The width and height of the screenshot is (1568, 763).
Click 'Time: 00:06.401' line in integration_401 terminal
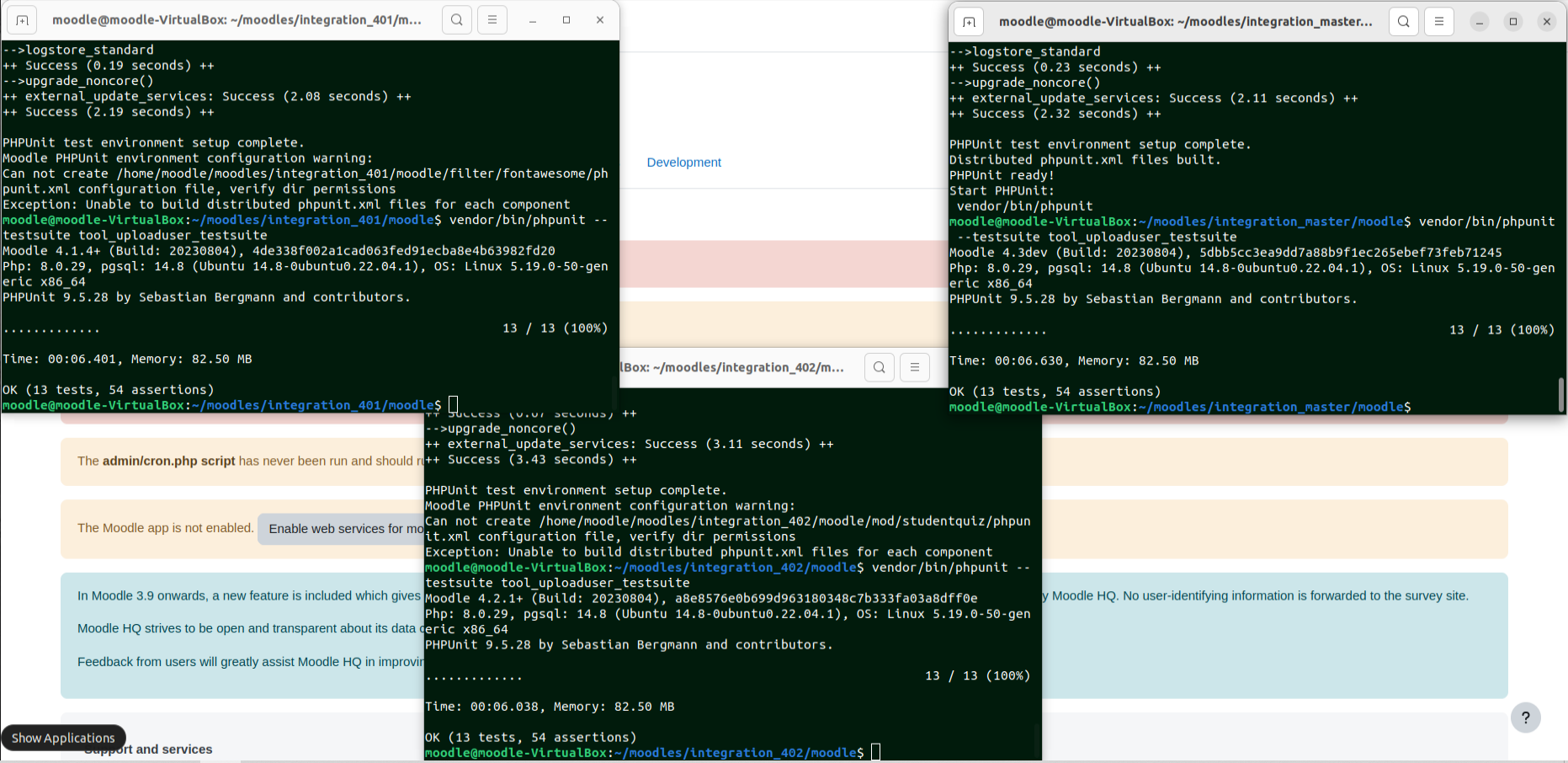coord(127,359)
